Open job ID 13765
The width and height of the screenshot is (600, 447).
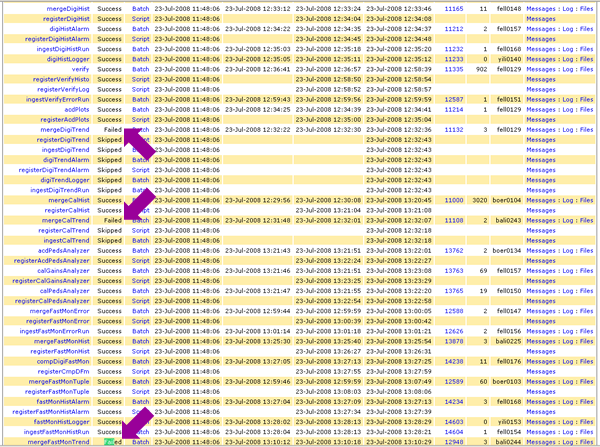point(454,291)
